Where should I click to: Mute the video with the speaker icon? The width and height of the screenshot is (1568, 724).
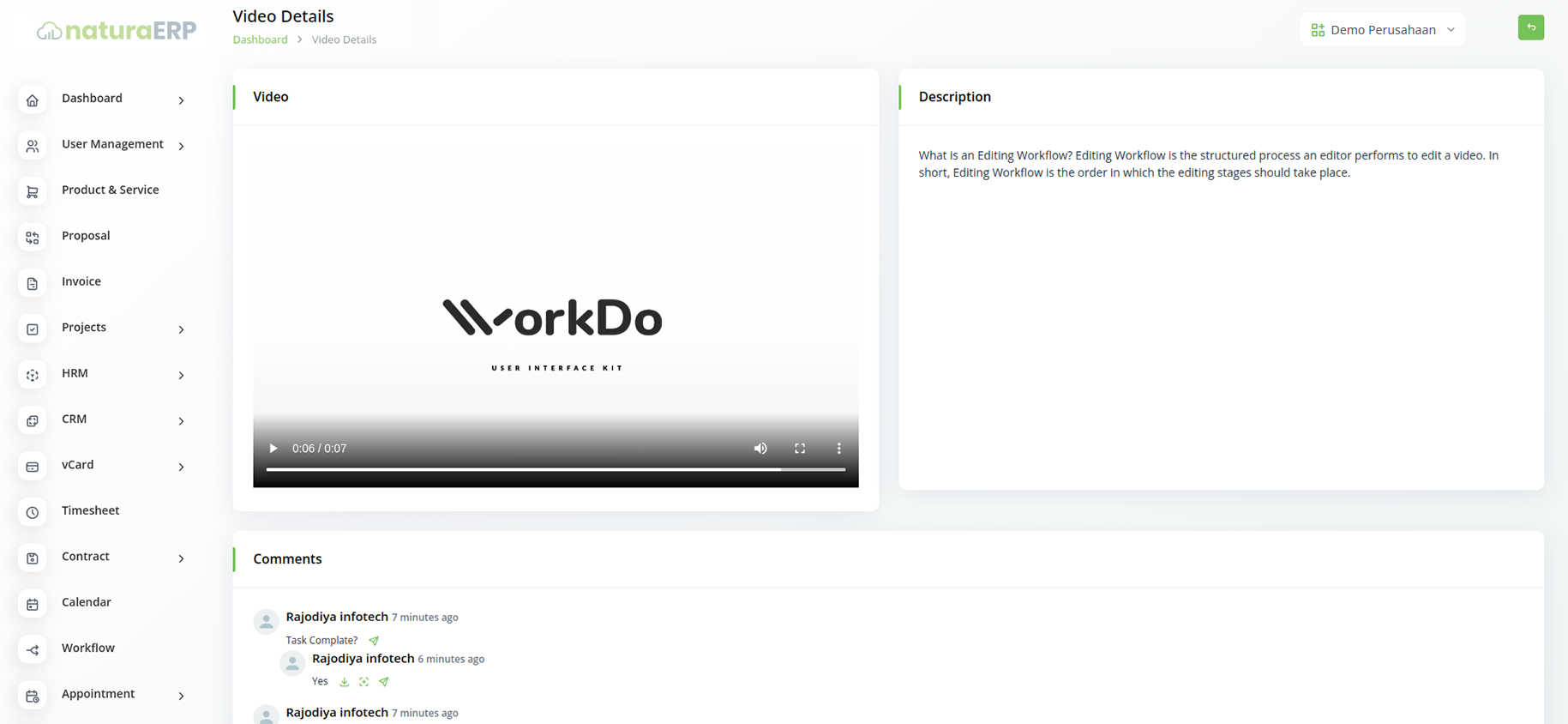[x=760, y=449]
